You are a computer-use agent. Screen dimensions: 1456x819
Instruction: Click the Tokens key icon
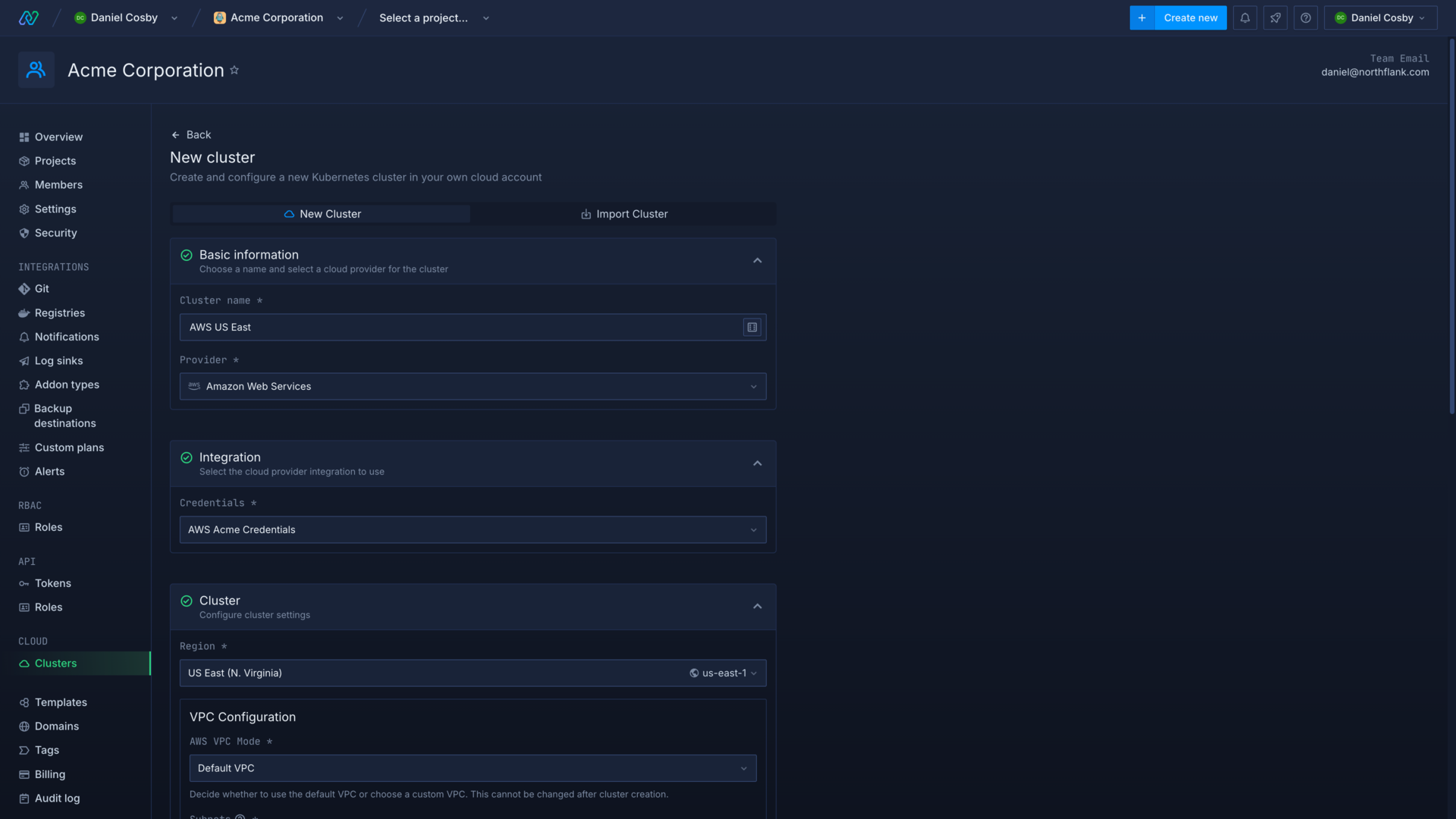tap(24, 583)
